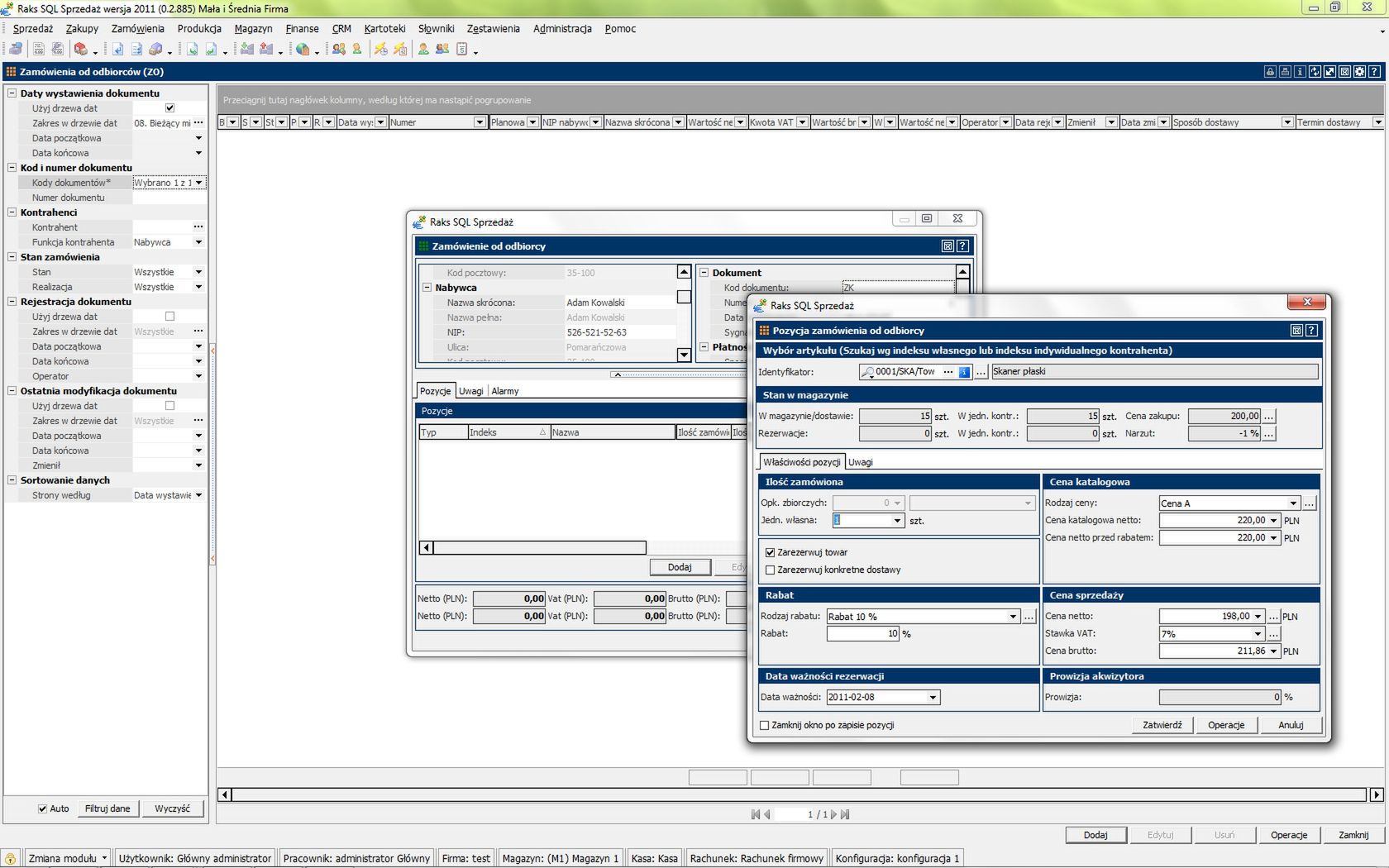The height and width of the screenshot is (868, 1389).
Task: Open Stan zamówienia Stan dropdown
Action: (198, 272)
